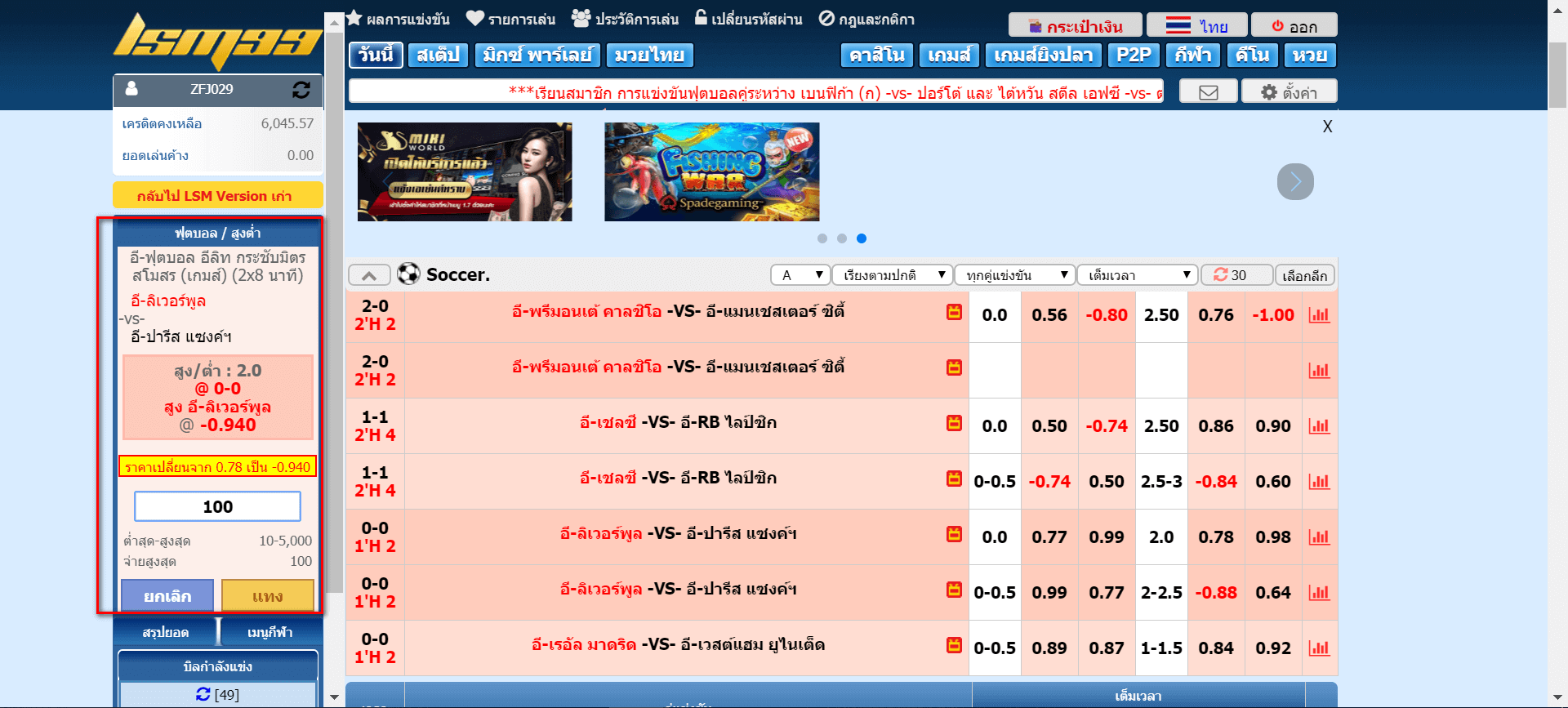Open the คาสิโน menu
Screen dimensions: 1568x708
pos(876,56)
